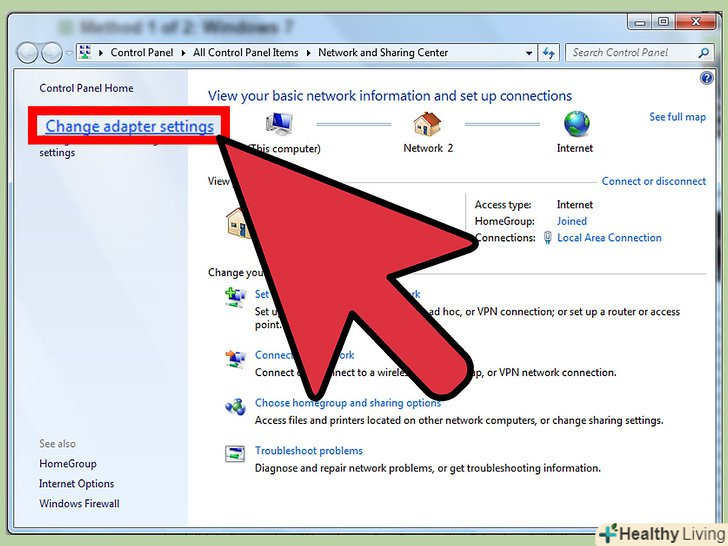Expand the arrow after the Control Panel breadcrumb
The width and height of the screenshot is (728, 546).
[x=183, y=53]
